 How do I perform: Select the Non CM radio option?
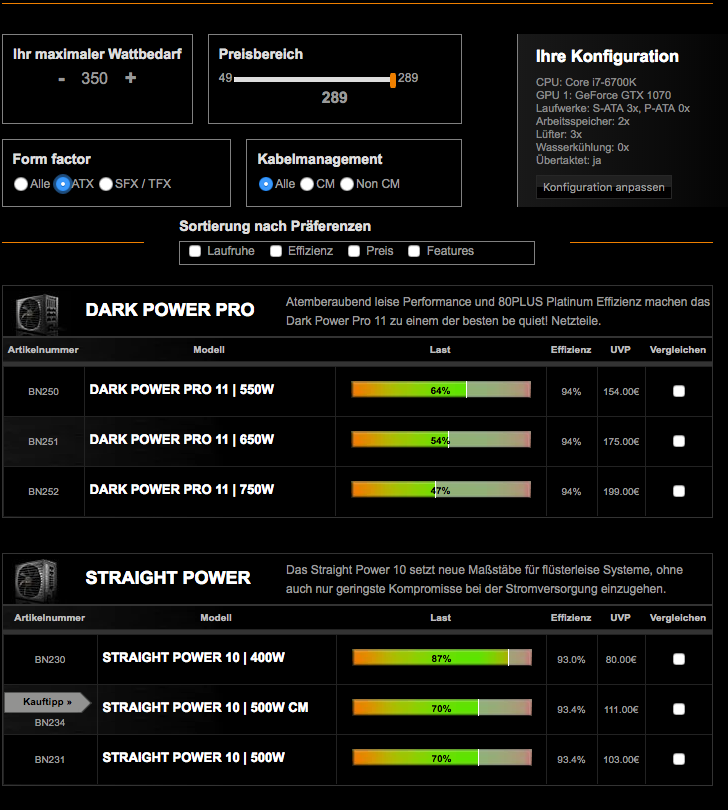[347, 184]
